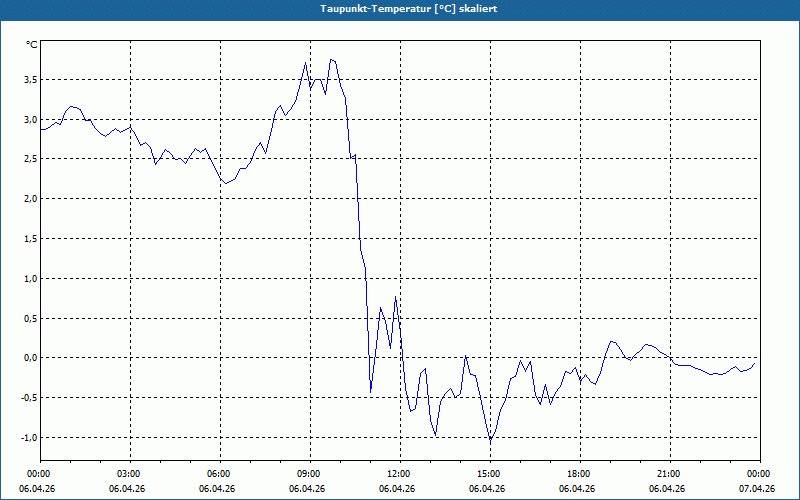Click the '06:00' time label
The height and width of the screenshot is (500, 800).
pyautogui.click(x=220, y=474)
